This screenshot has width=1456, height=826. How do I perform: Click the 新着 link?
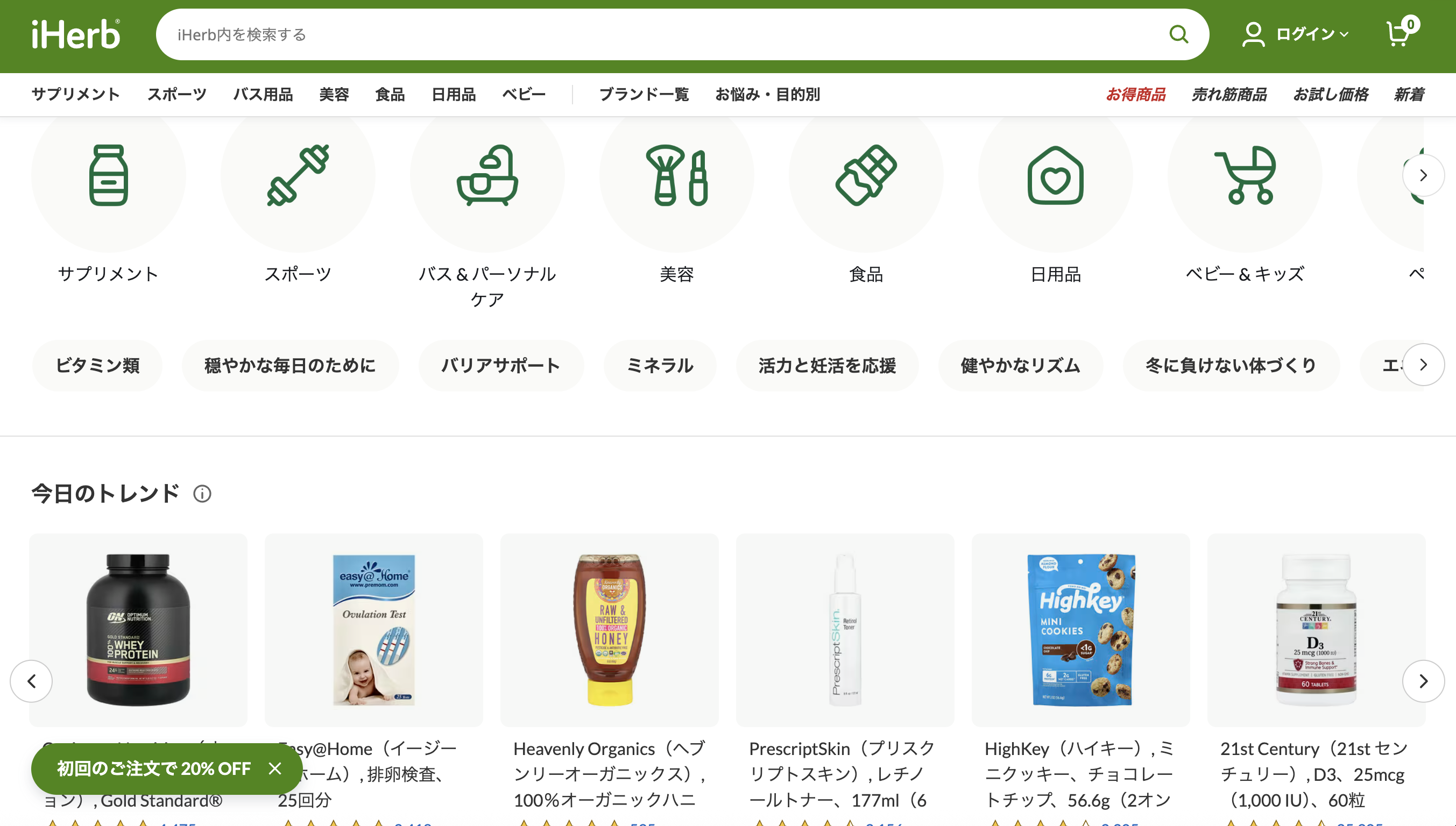(1409, 94)
